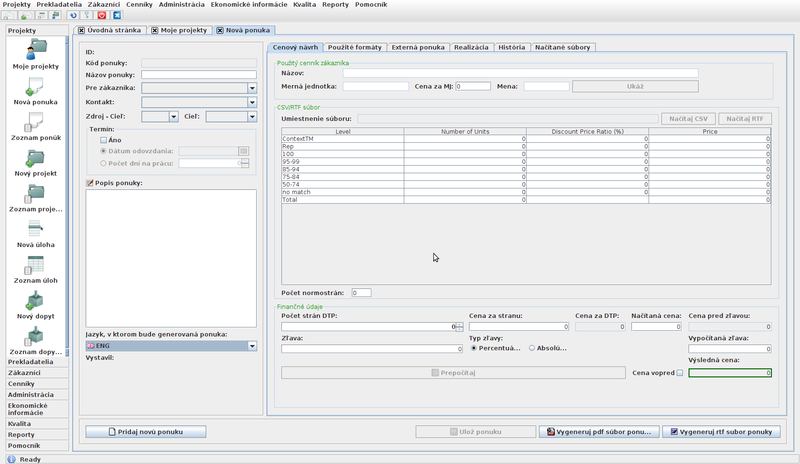Viewport: 800px width, 464px height.
Task: Open the Prekladatelia menu
Action: click(x=59, y=5)
